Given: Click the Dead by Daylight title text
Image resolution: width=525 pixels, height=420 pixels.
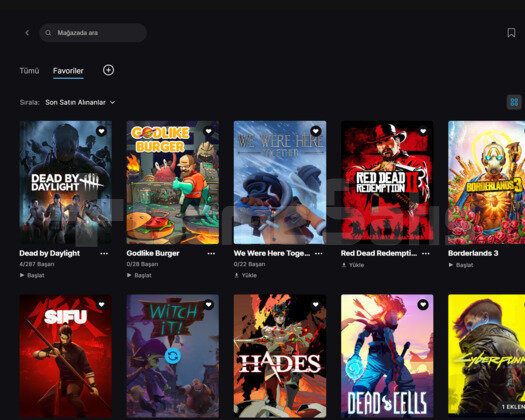Looking at the screenshot, I should click(x=50, y=253).
